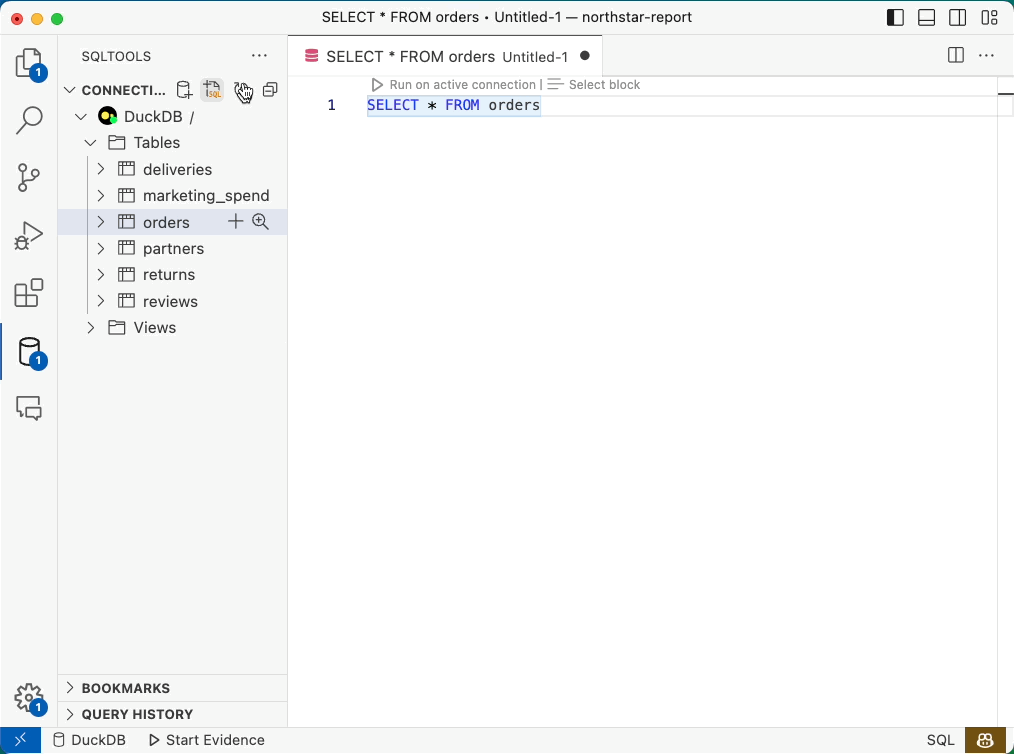Click the SQL language mode indicator
Screen dimensions: 1014x754
tap(940, 740)
